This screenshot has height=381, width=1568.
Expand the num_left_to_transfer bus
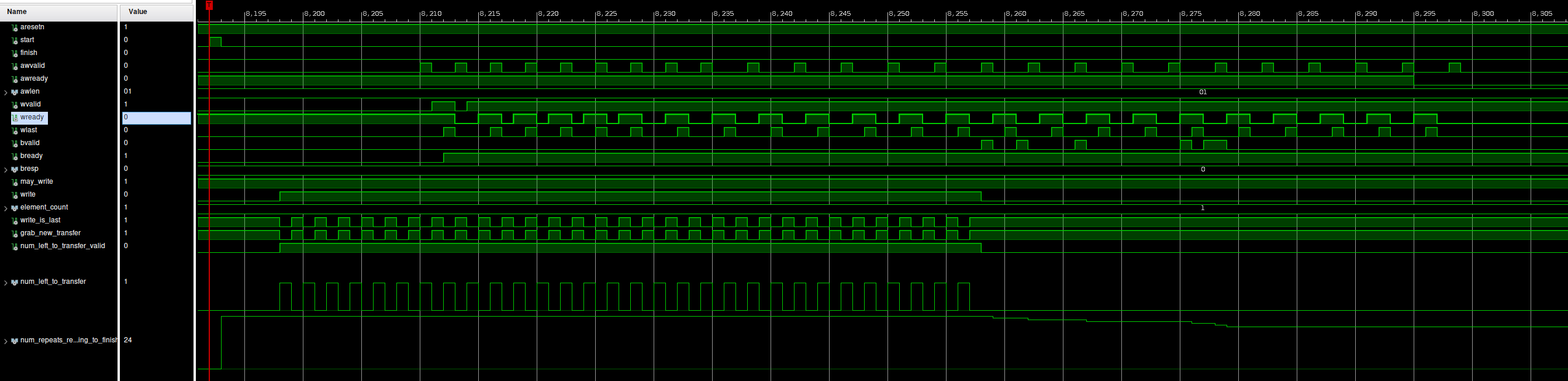pyautogui.click(x=6, y=282)
